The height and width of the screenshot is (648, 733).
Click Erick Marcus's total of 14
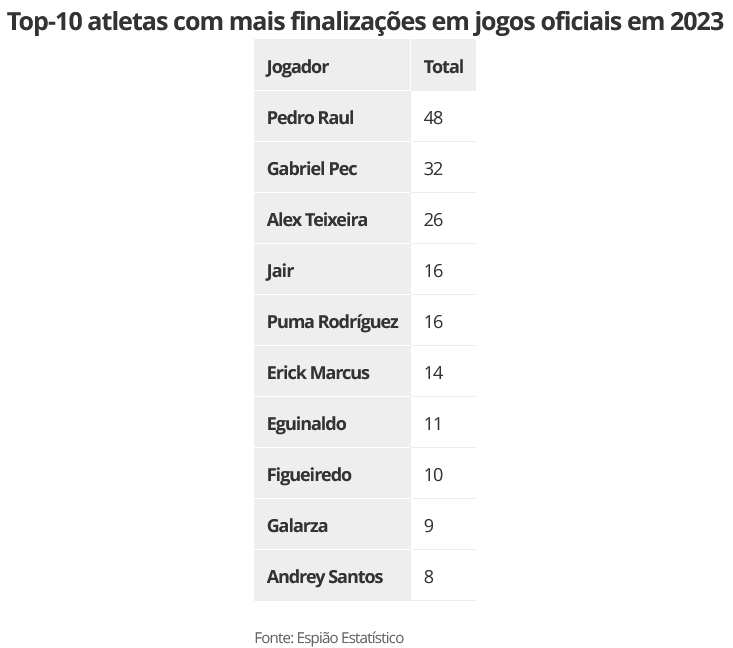(x=433, y=373)
